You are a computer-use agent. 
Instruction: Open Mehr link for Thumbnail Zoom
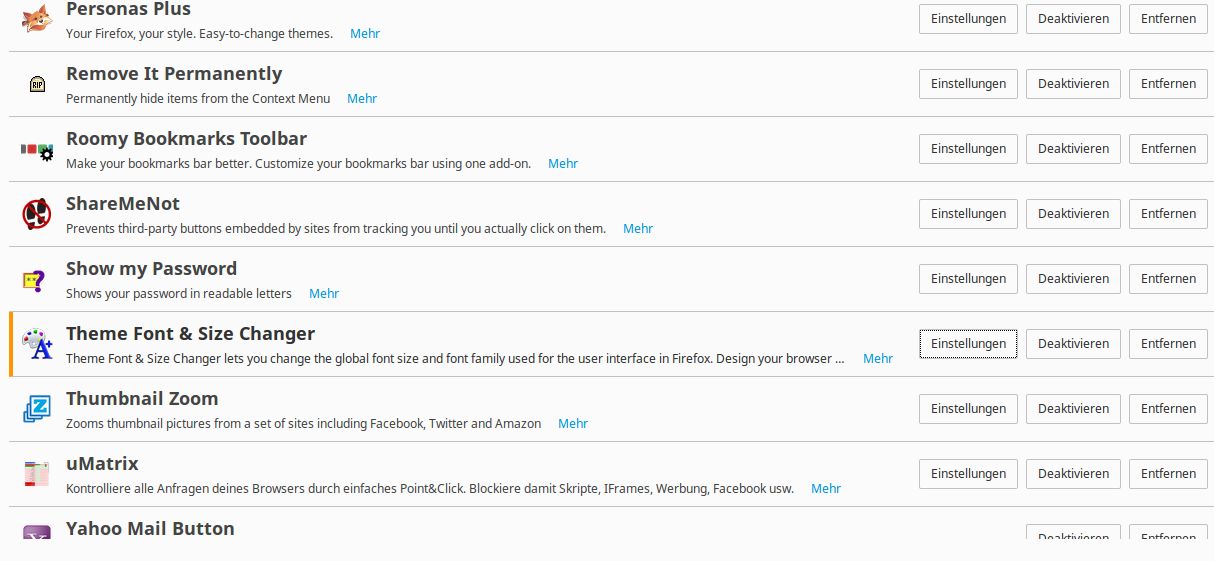tap(573, 424)
